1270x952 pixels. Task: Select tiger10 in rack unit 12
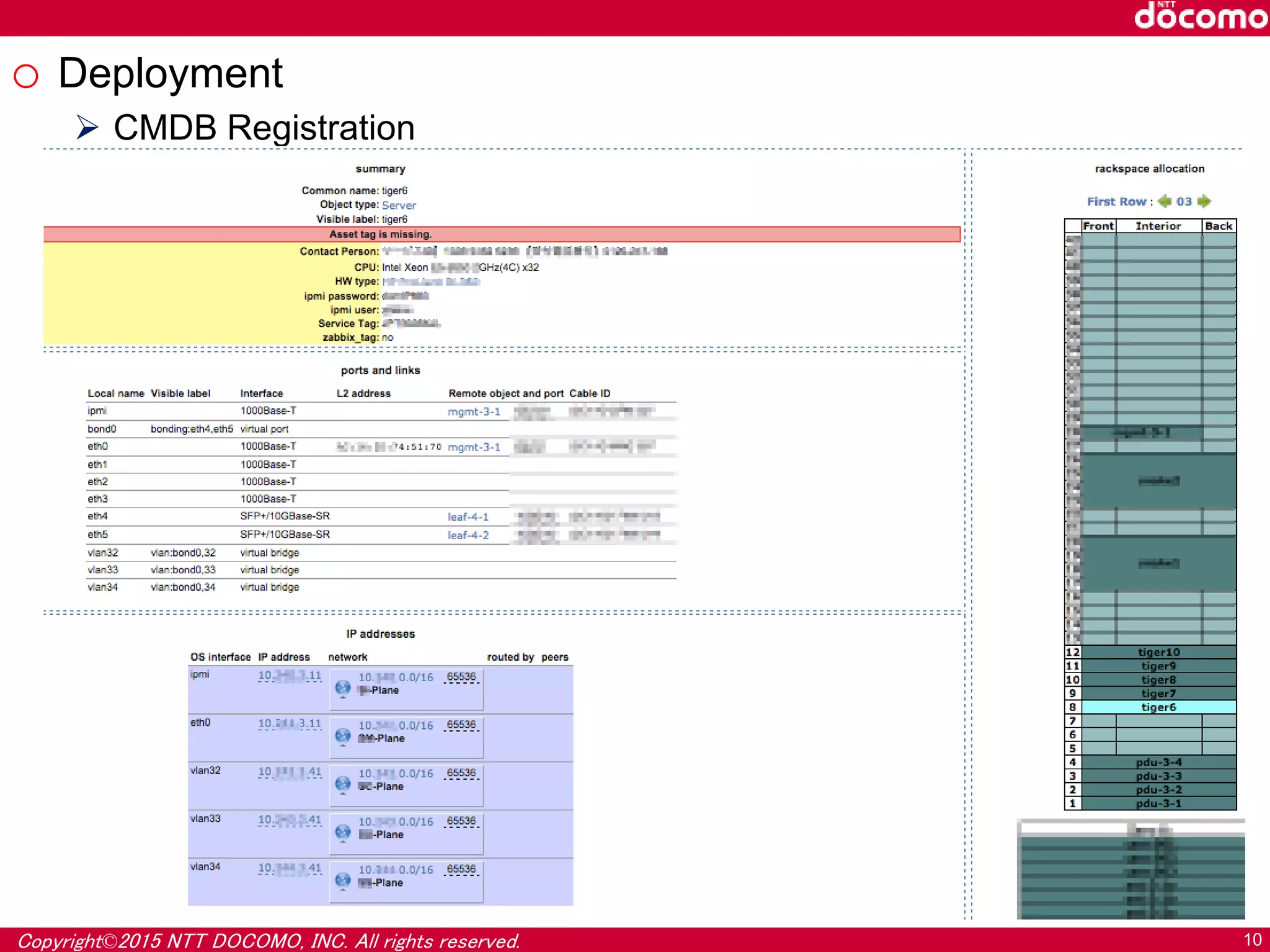pyautogui.click(x=1158, y=652)
